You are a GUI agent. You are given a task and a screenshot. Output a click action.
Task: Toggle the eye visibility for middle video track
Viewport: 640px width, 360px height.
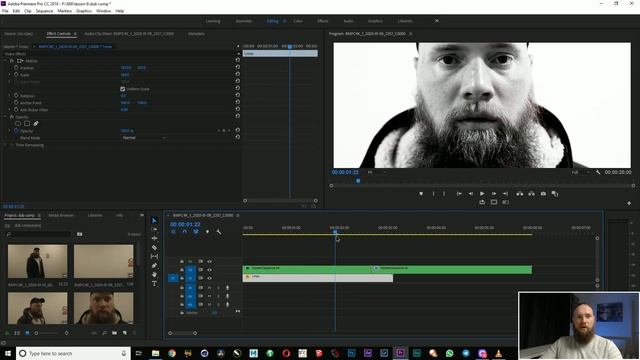pyautogui.click(x=209, y=270)
